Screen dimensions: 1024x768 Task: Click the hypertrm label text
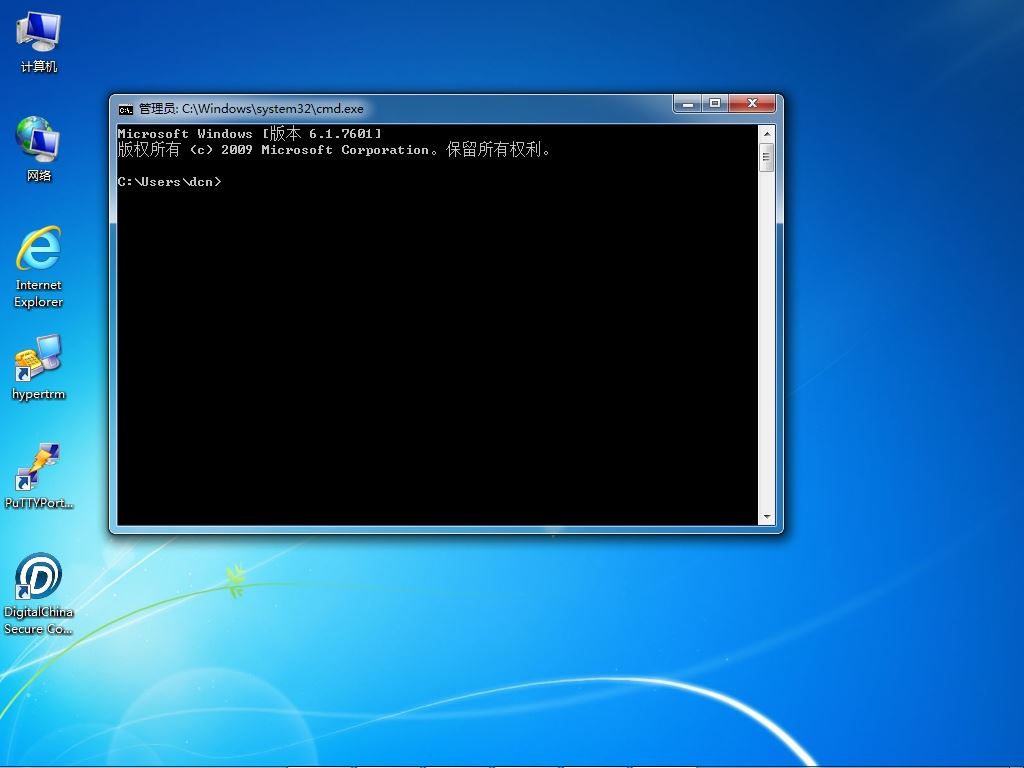click(x=39, y=394)
